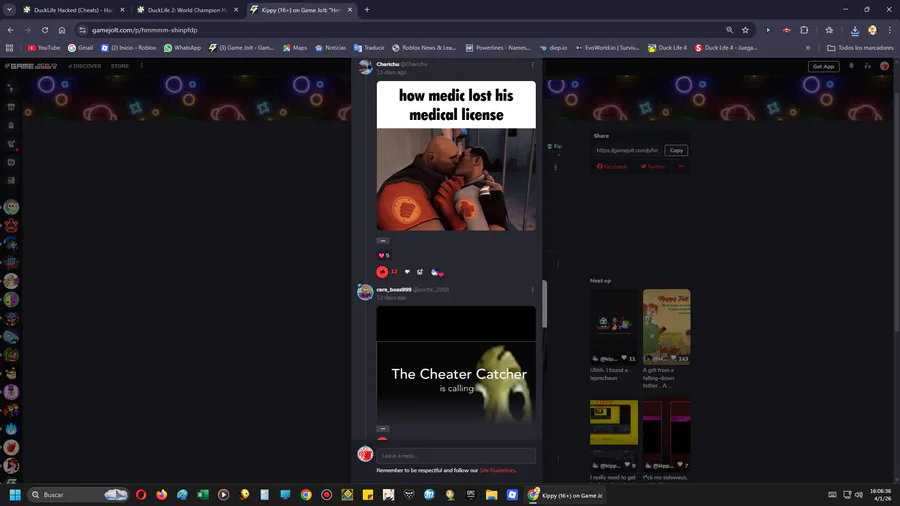
Task: Open Excel from the taskbar
Action: [203, 495]
